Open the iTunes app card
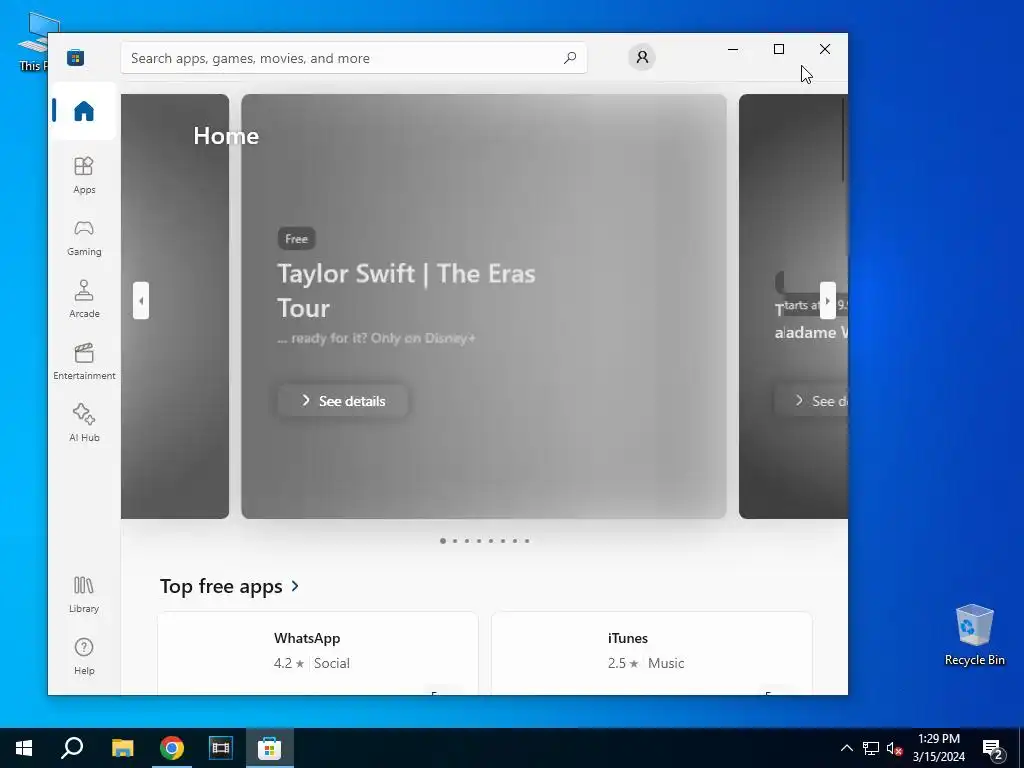The width and height of the screenshot is (1024, 768). coord(652,653)
